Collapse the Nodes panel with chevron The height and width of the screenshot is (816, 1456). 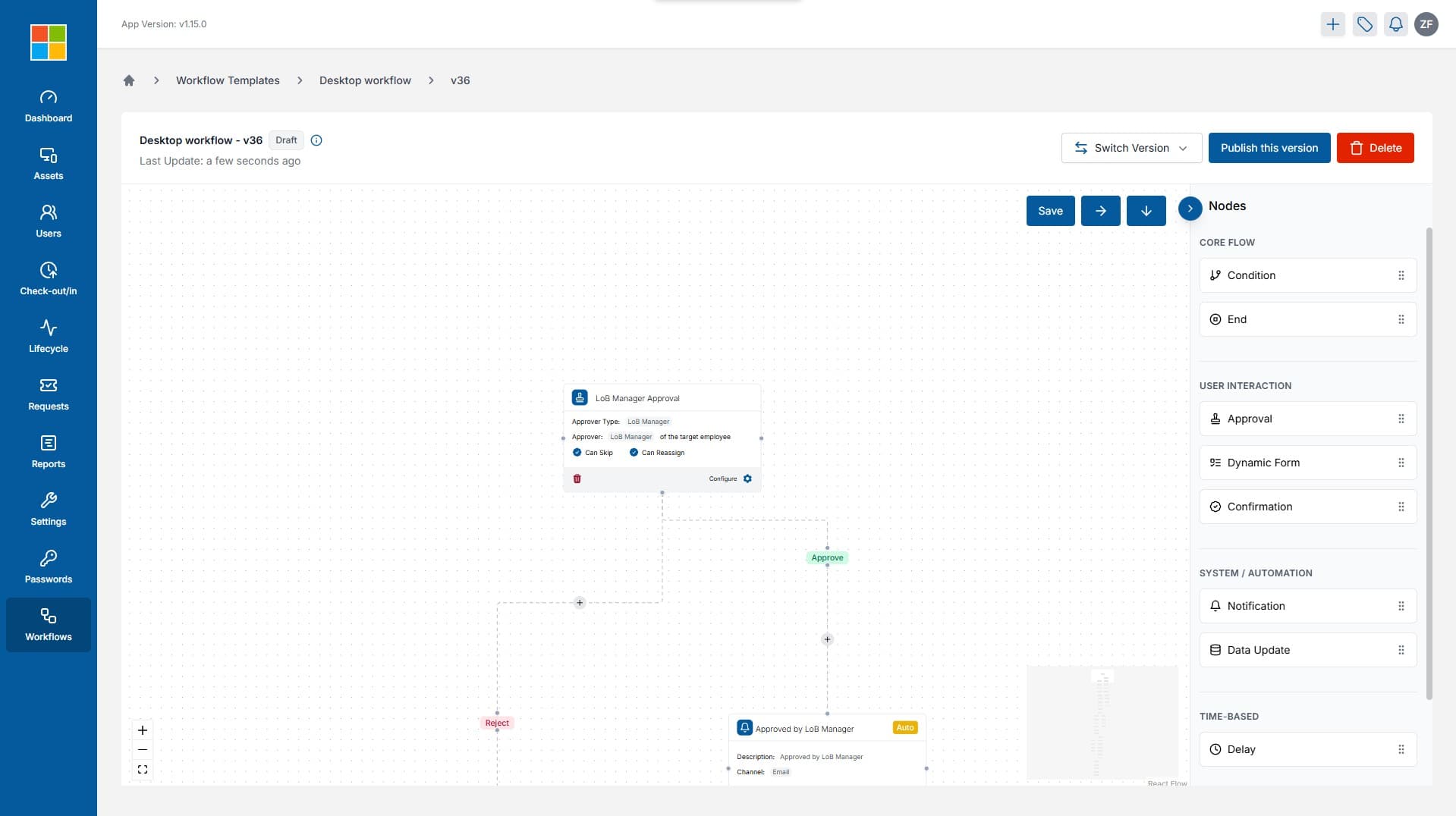1190,209
